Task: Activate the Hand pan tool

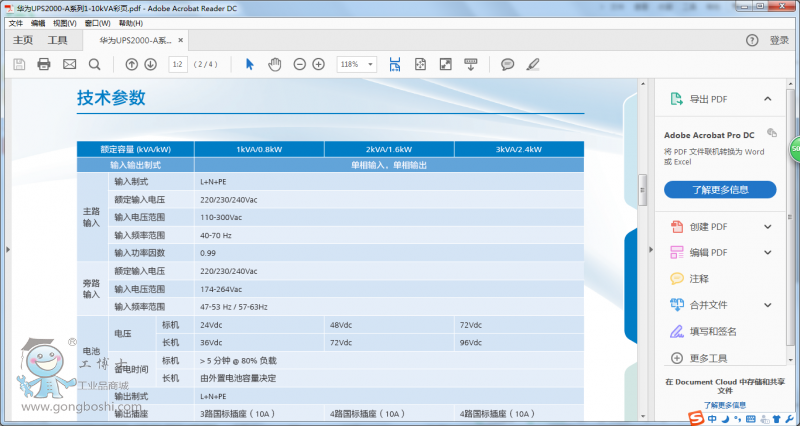Action: 275,64
